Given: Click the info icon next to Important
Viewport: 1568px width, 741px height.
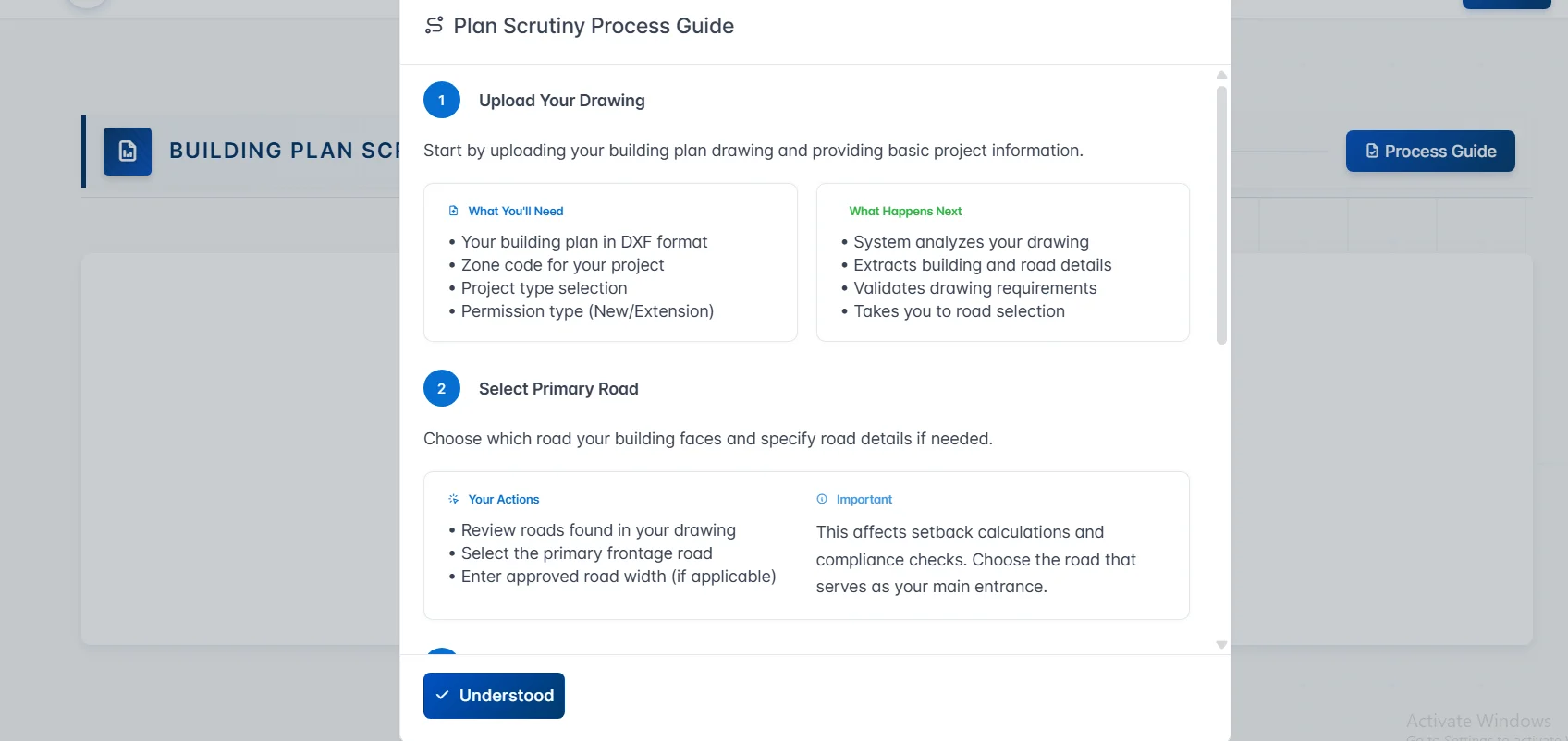Looking at the screenshot, I should coord(822,499).
